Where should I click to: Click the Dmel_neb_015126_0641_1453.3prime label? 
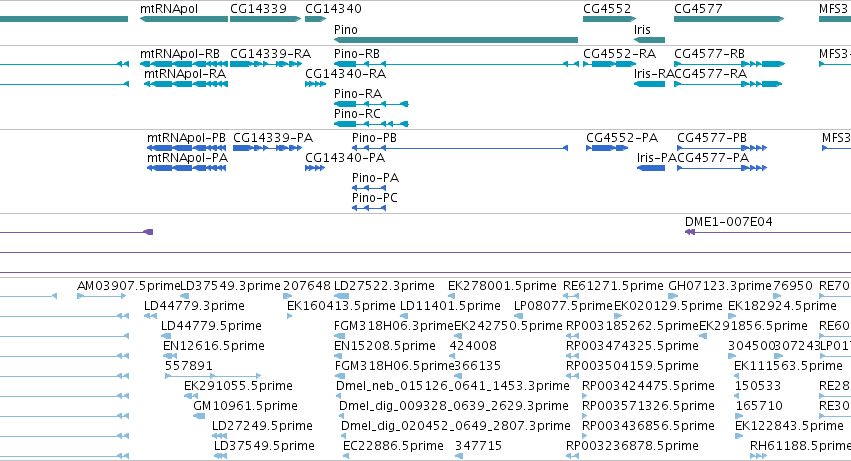pos(453,386)
